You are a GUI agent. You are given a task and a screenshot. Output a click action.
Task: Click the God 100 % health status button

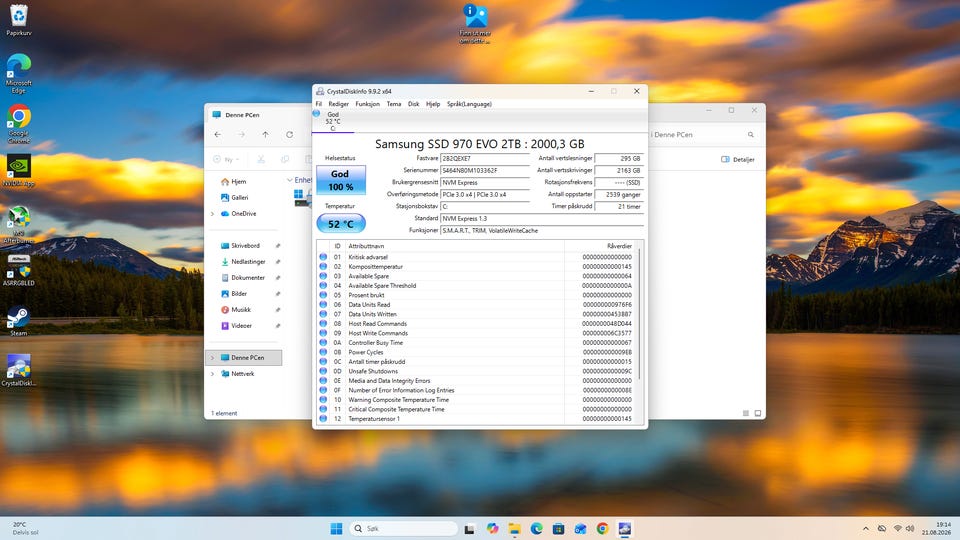point(340,180)
